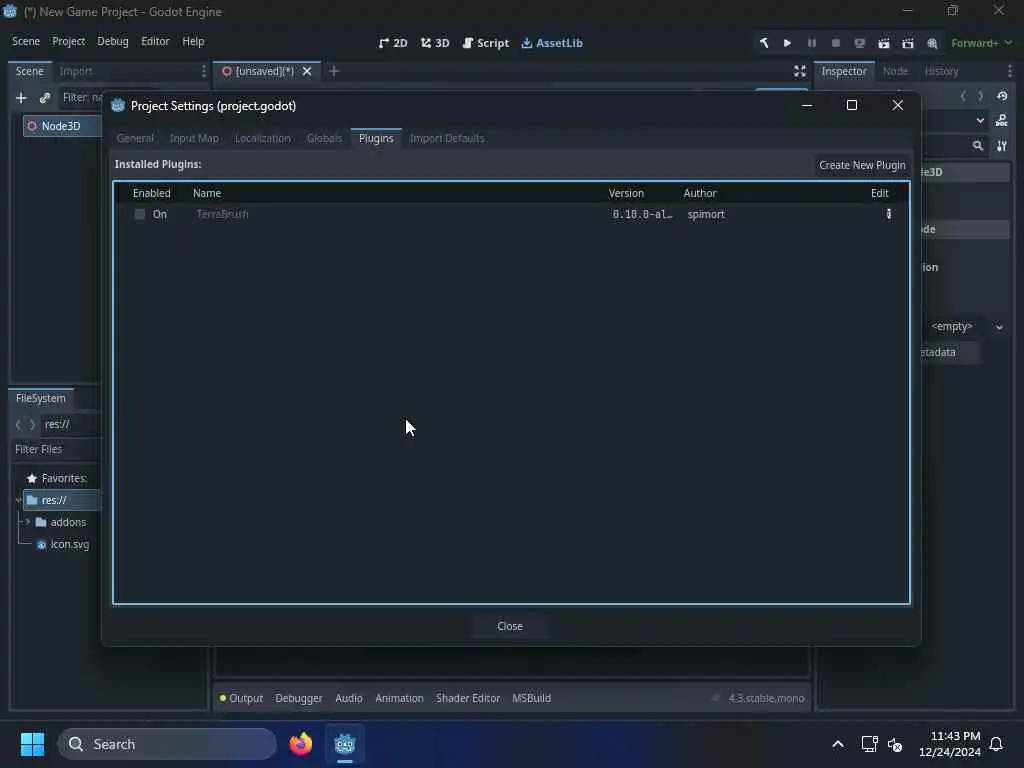This screenshot has height=768, width=1024.
Task: Enable the TerraBrush plugin checkbox
Action: click(x=140, y=214)
